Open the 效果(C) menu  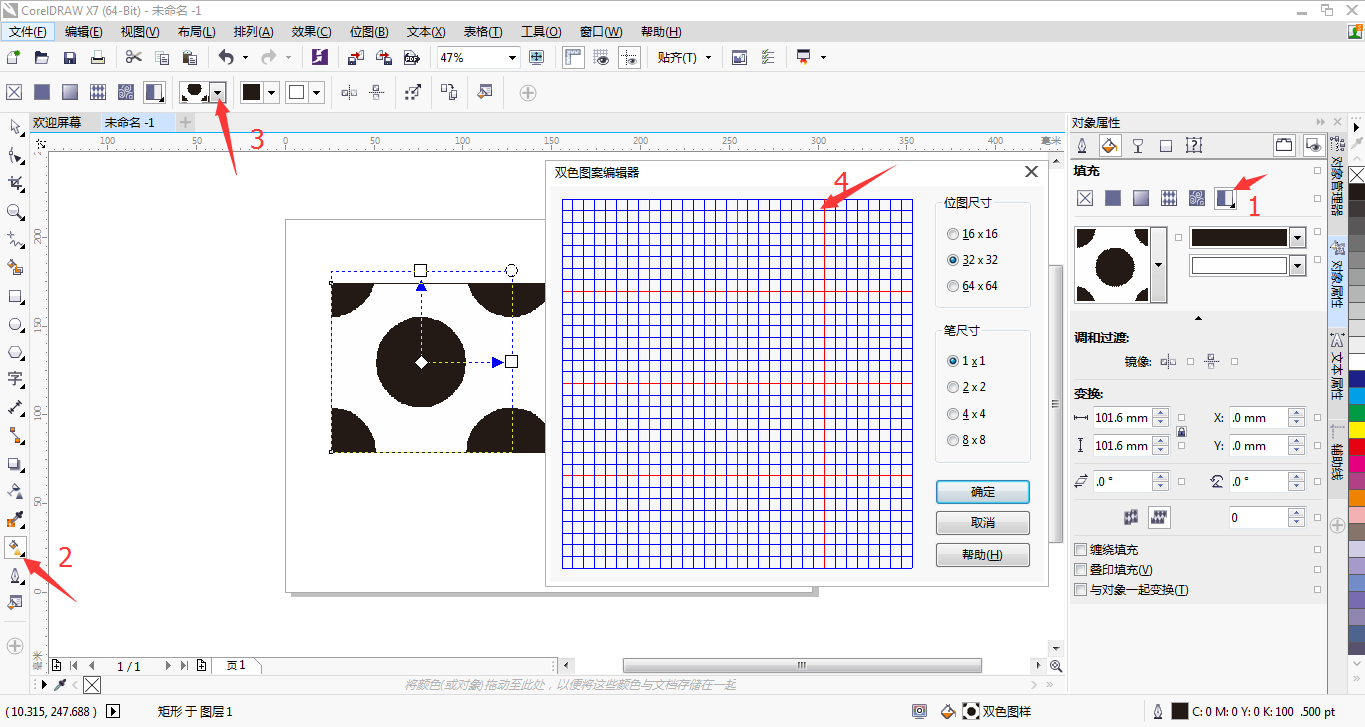point(311,32)
